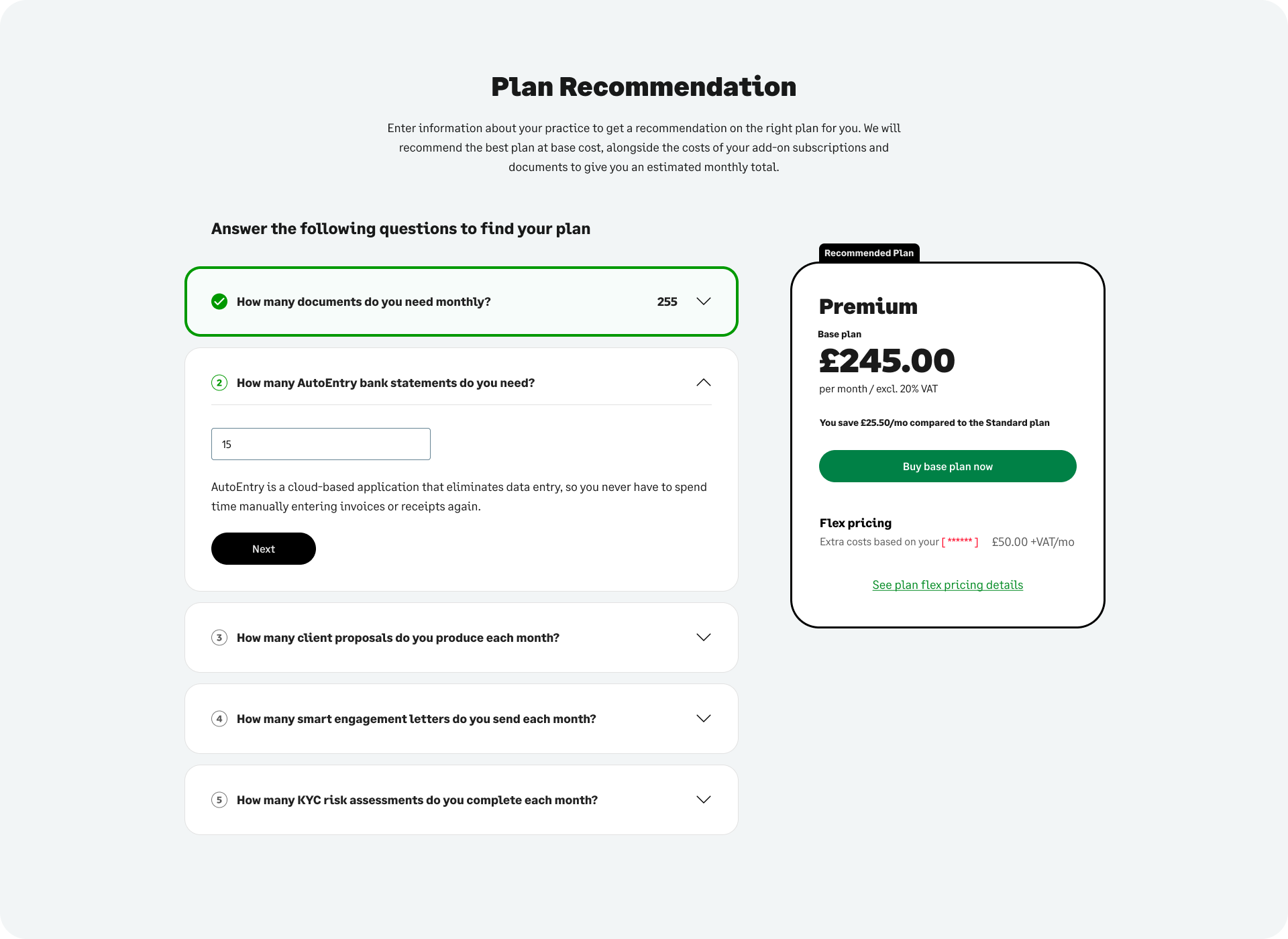
Task: Click the Premium plan heading
Action: 868,307
